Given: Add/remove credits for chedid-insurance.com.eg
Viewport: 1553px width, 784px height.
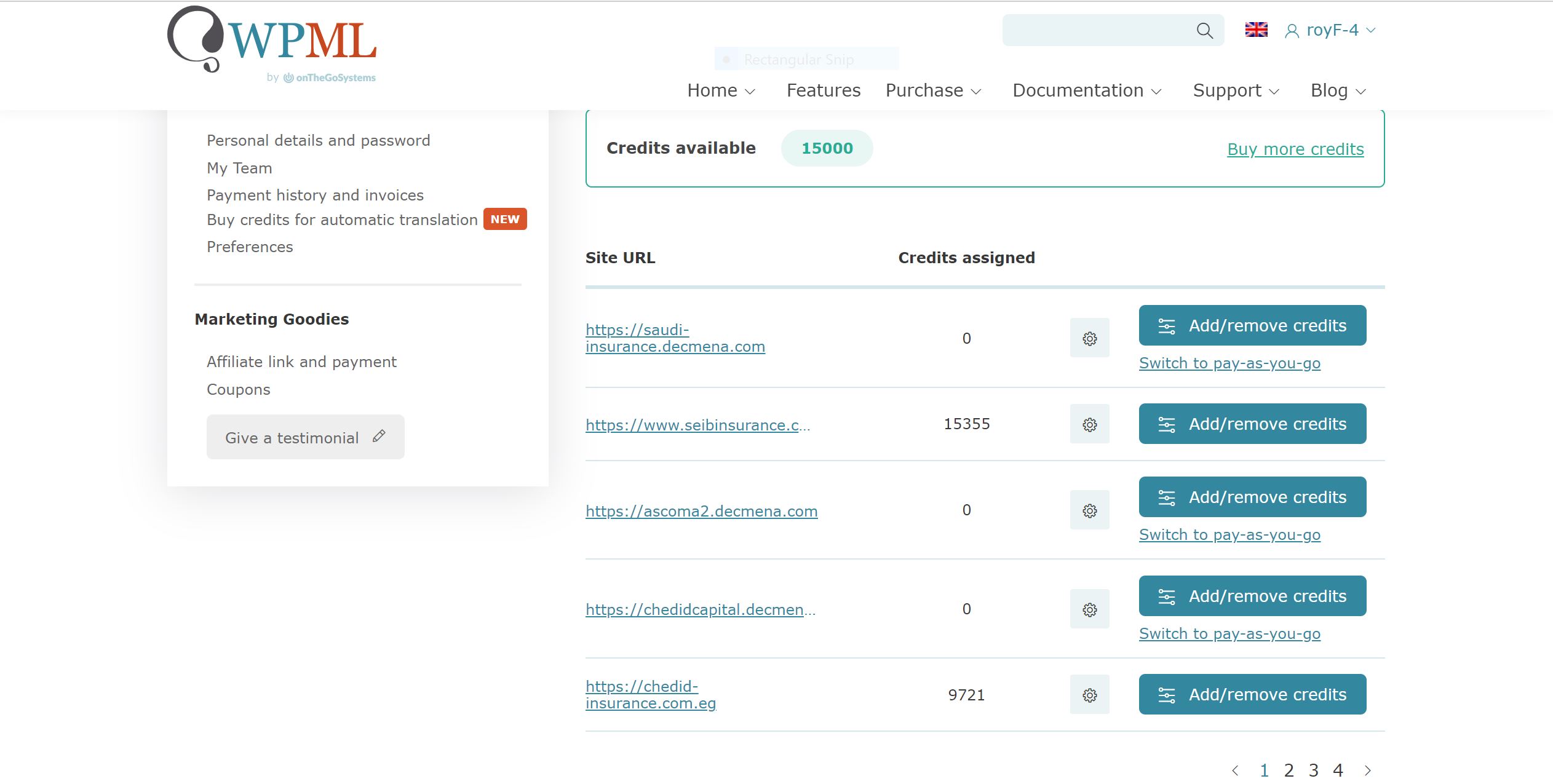Looking at the screenshot, I should (1252, 694).
